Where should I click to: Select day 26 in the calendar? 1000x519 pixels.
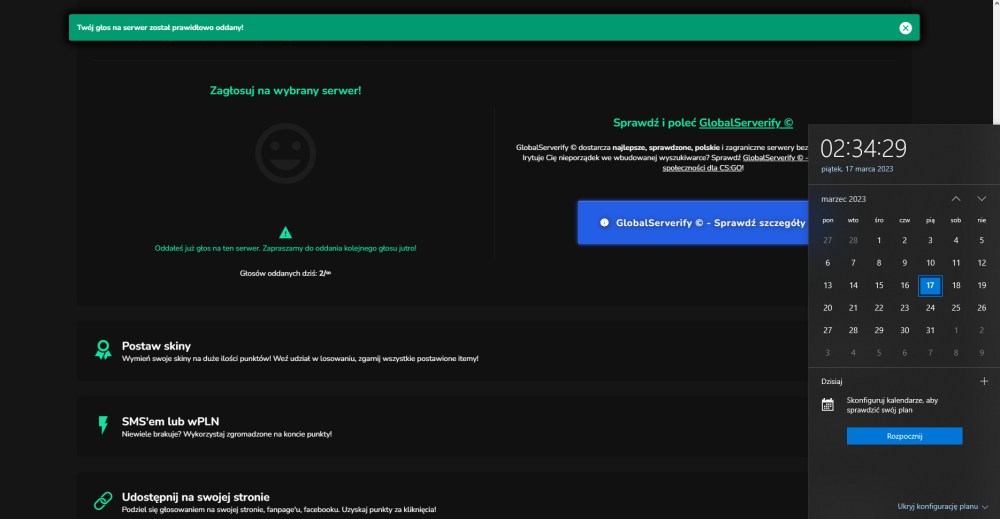click(982, 308)
